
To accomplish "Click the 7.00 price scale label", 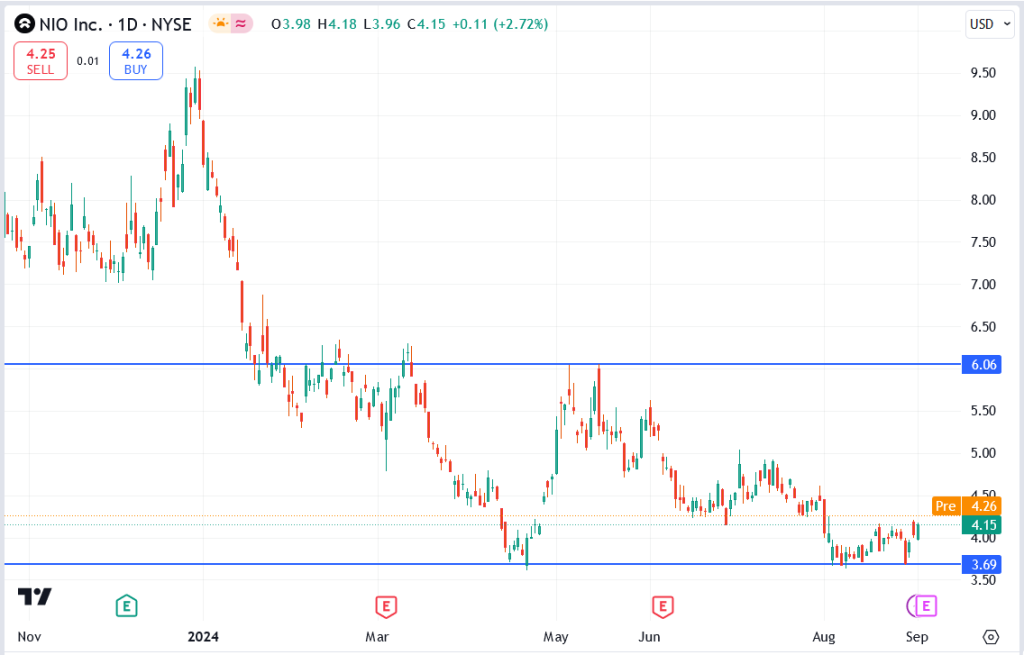I will point(983,284).
